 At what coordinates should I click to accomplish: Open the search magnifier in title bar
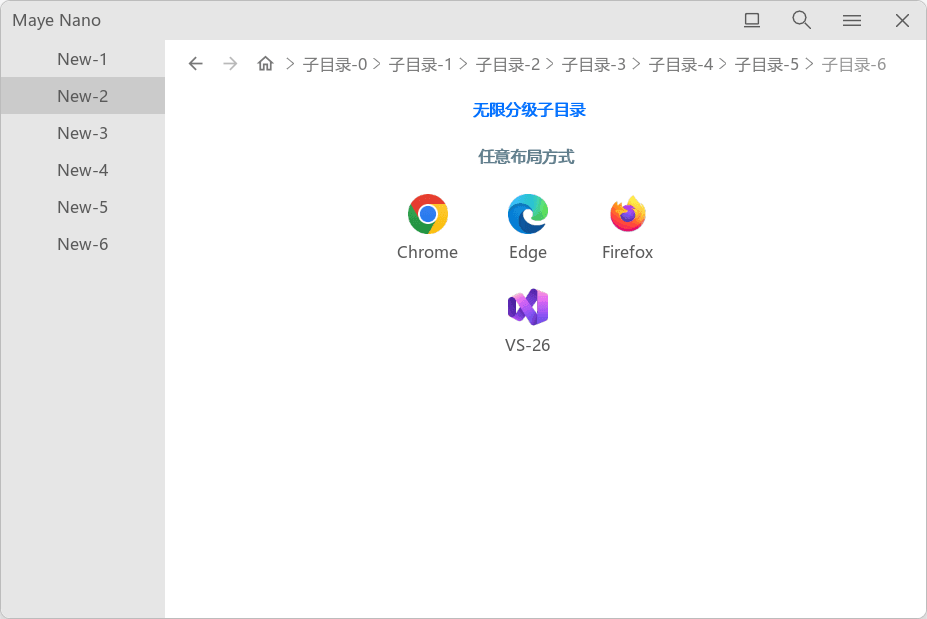[x=802, y=20]
